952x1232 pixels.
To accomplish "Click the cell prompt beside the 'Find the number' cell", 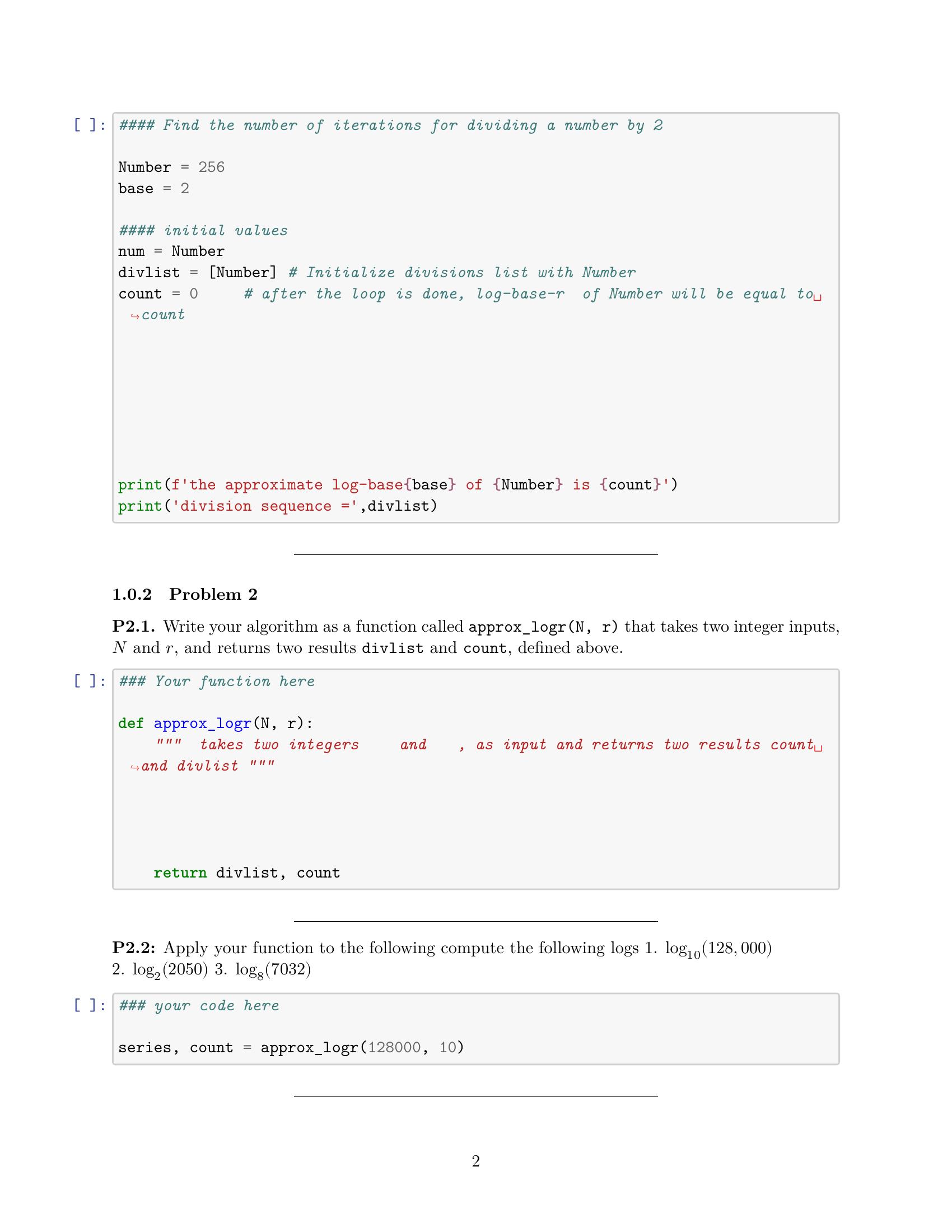I will pos(90,125).
